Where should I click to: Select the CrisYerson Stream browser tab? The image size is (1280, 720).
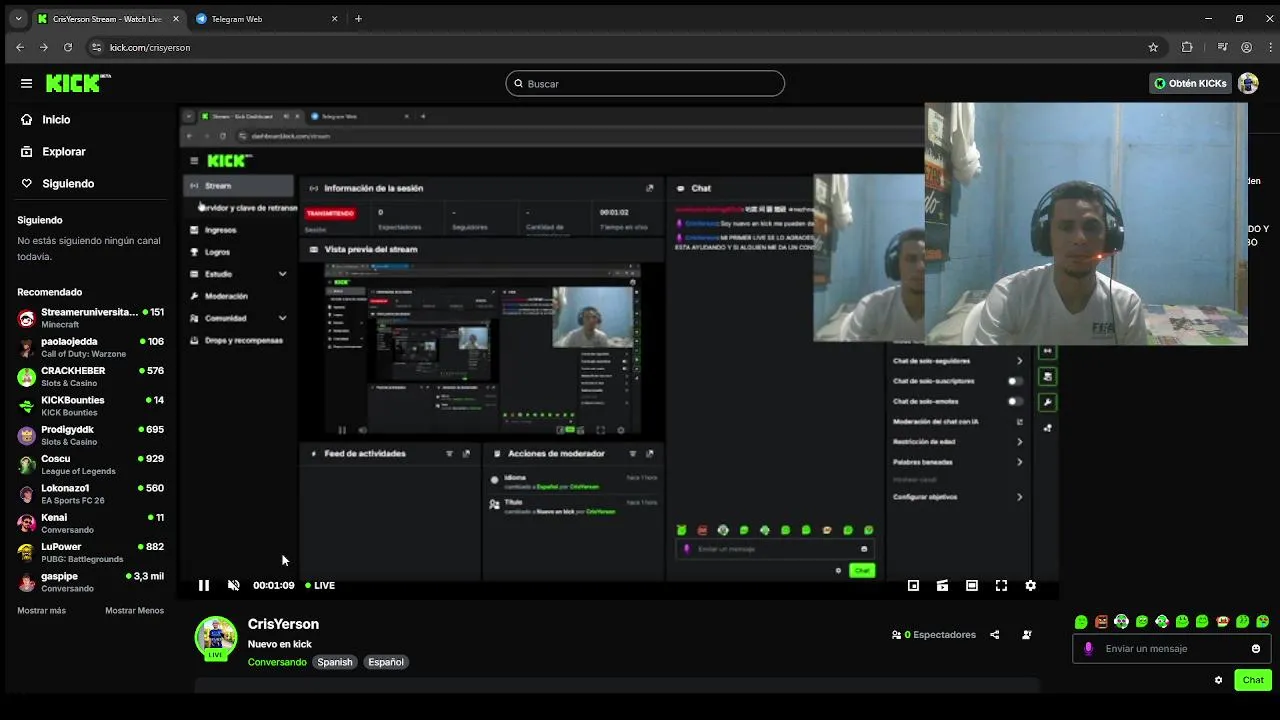tap(106, 18)
